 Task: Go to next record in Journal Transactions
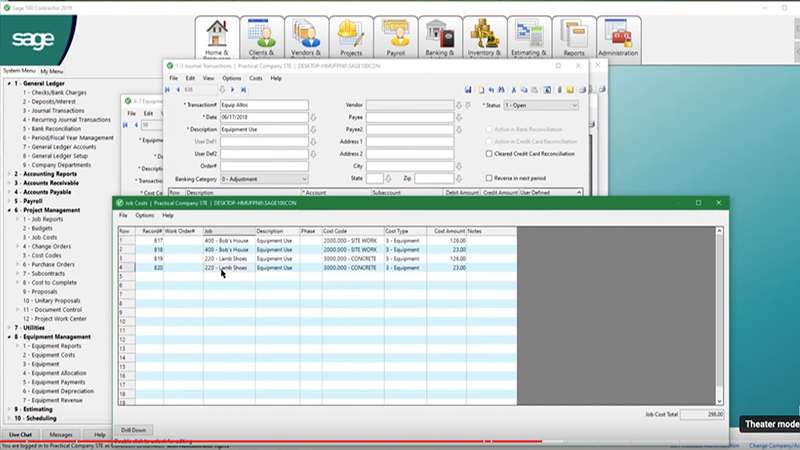[x=233, y=90]
